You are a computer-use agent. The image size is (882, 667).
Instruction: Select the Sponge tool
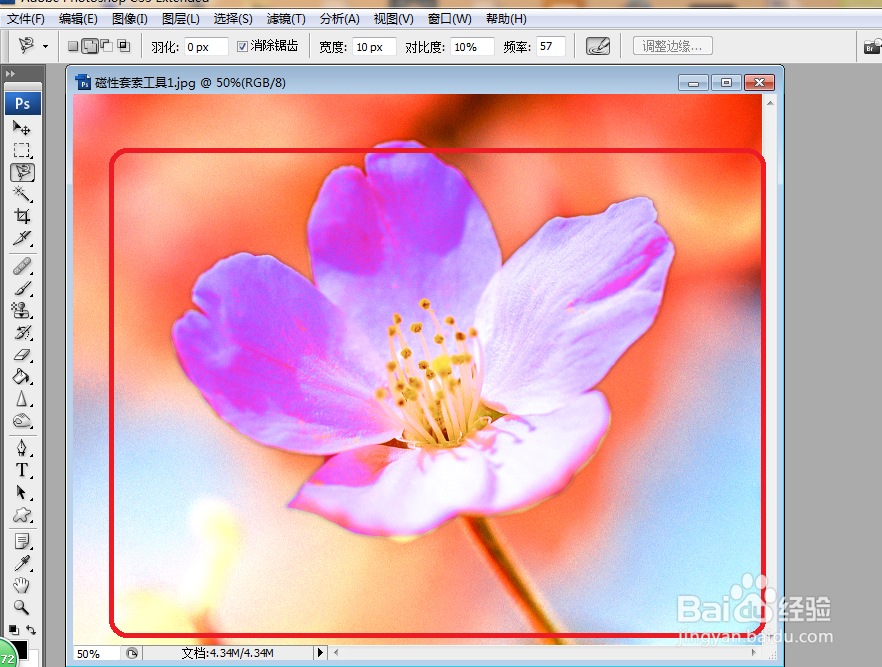point(22,421)
